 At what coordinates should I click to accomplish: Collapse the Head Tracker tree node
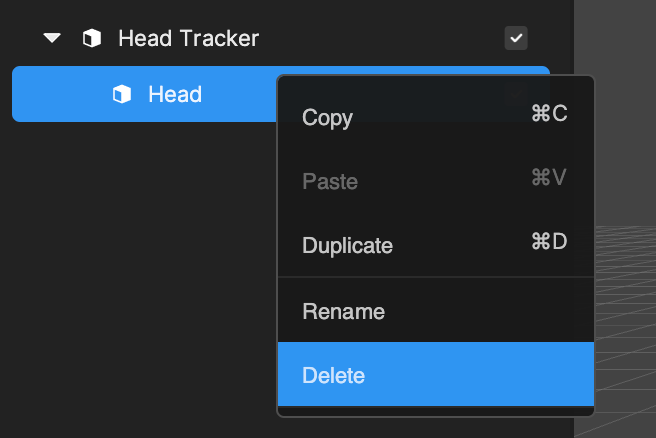52,38
